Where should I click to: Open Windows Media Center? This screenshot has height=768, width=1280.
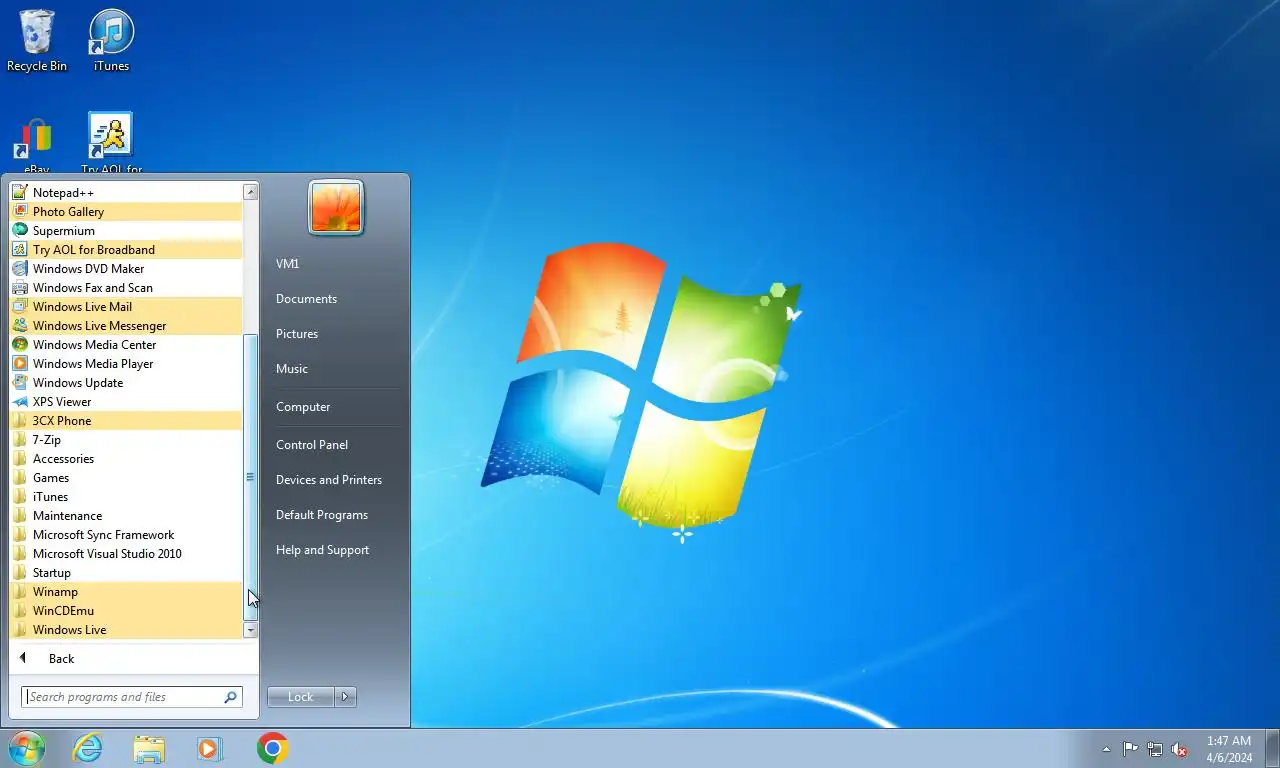pos(126,344)
